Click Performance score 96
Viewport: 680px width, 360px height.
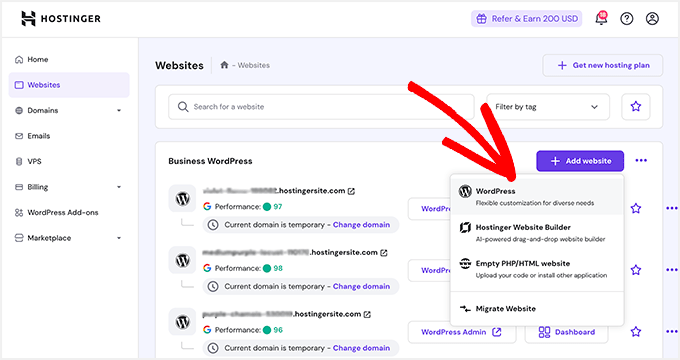coord(278,330)
